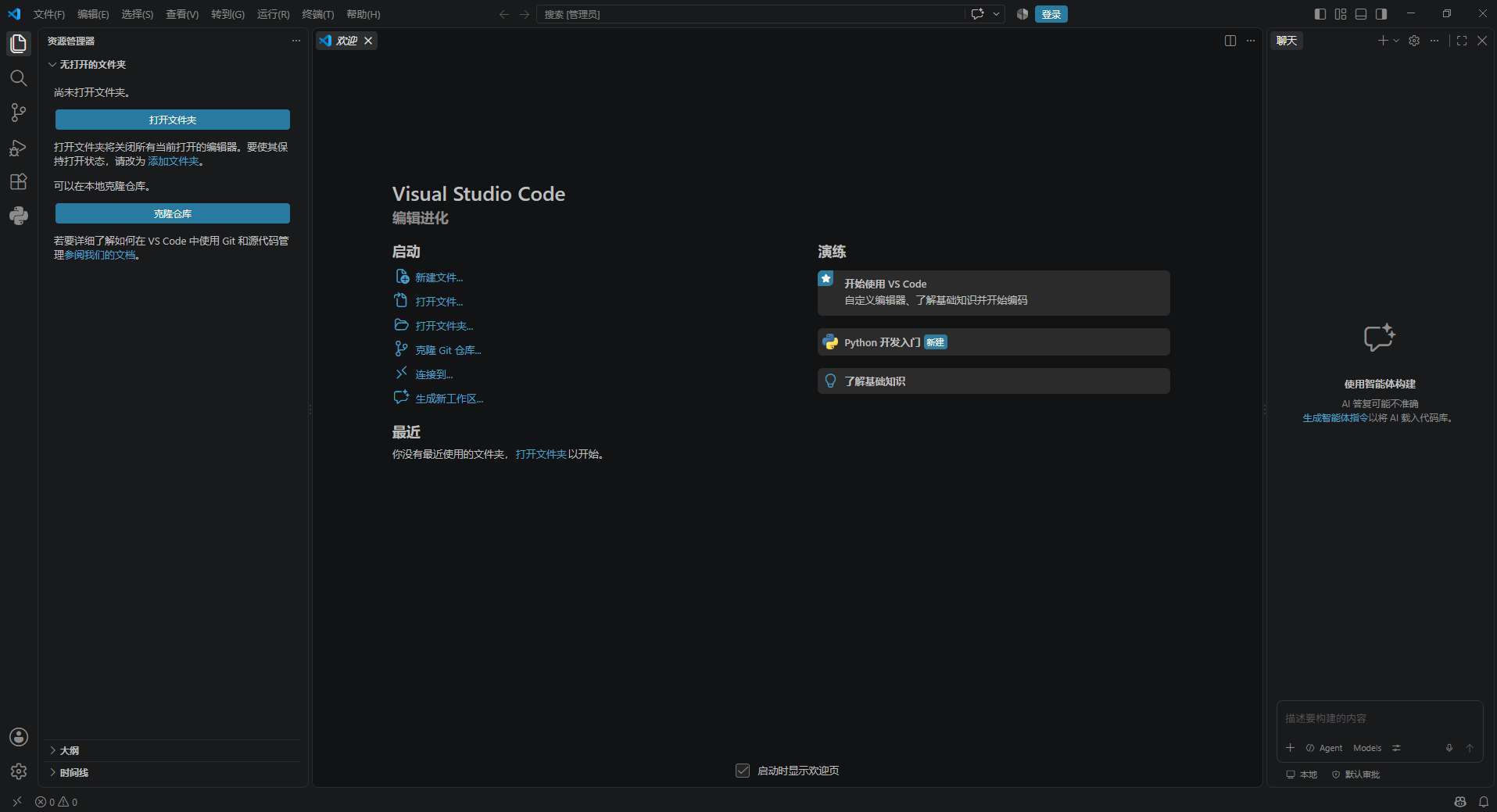Open notifications bell in status bar

1483,802
